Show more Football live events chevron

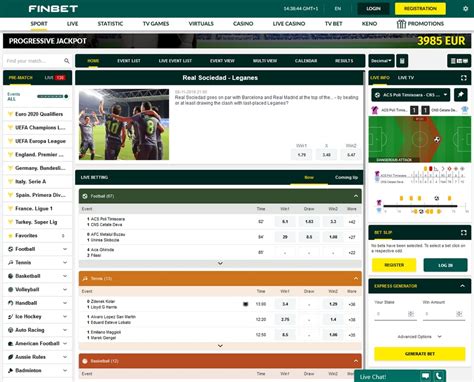(220, 263)
